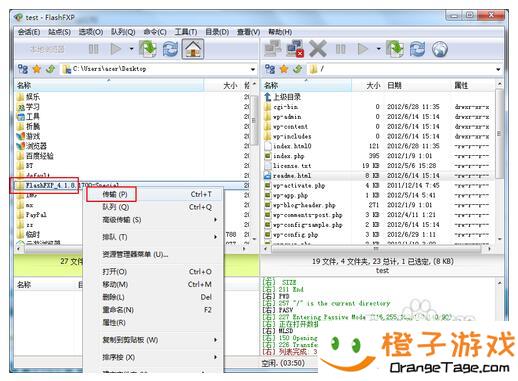Screen dimensions: 518x381
Task: Switch to local browser with house icon
Action: 193,49
